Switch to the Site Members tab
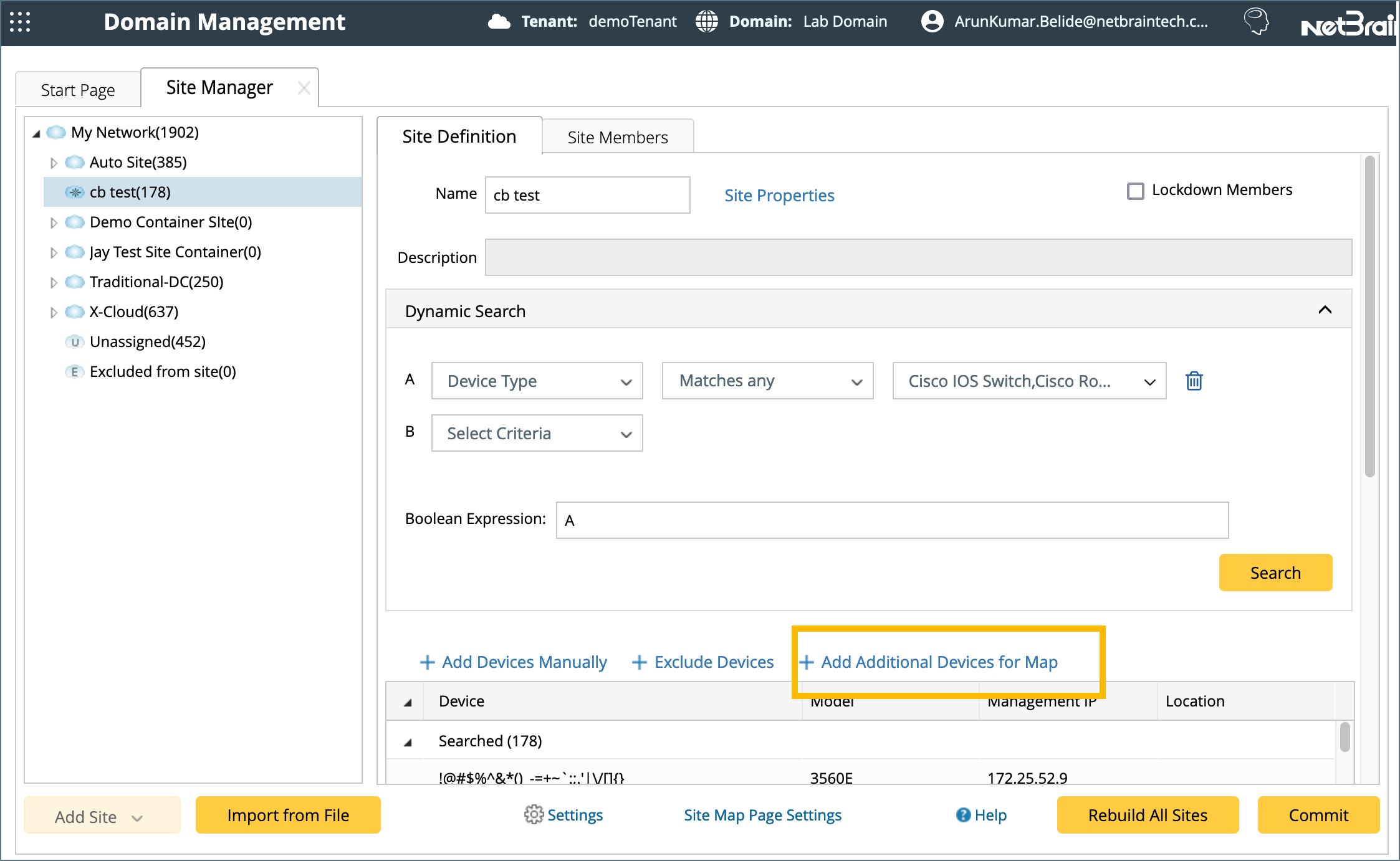This screenshot has width=1400, height=861. (x=617, y=137)
